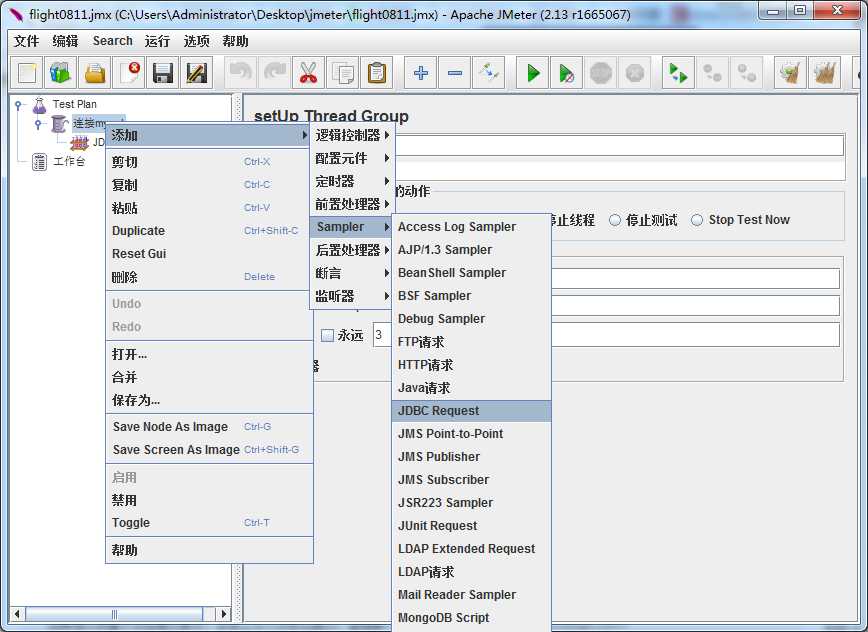Click the Redo arrow toolbar icon
The width and height of the screenshot is (868, 632).
[275, 73]
